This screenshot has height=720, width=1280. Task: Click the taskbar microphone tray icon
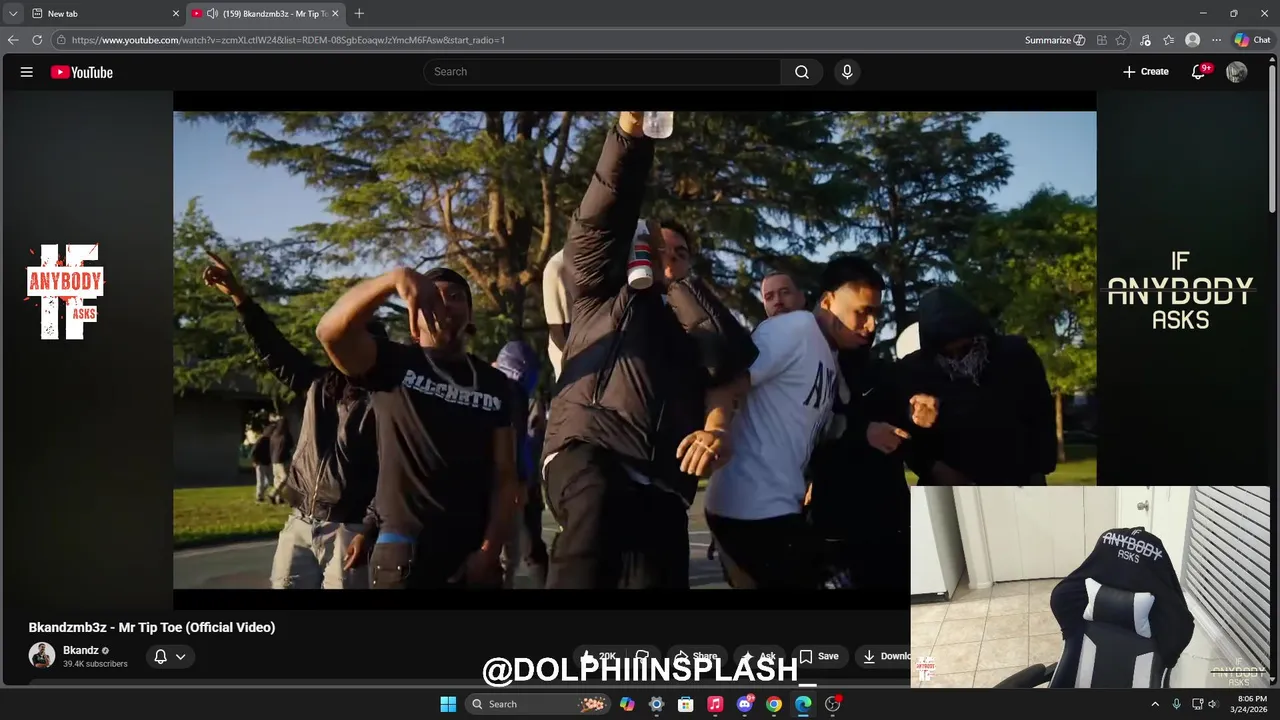click(1176, 704)
